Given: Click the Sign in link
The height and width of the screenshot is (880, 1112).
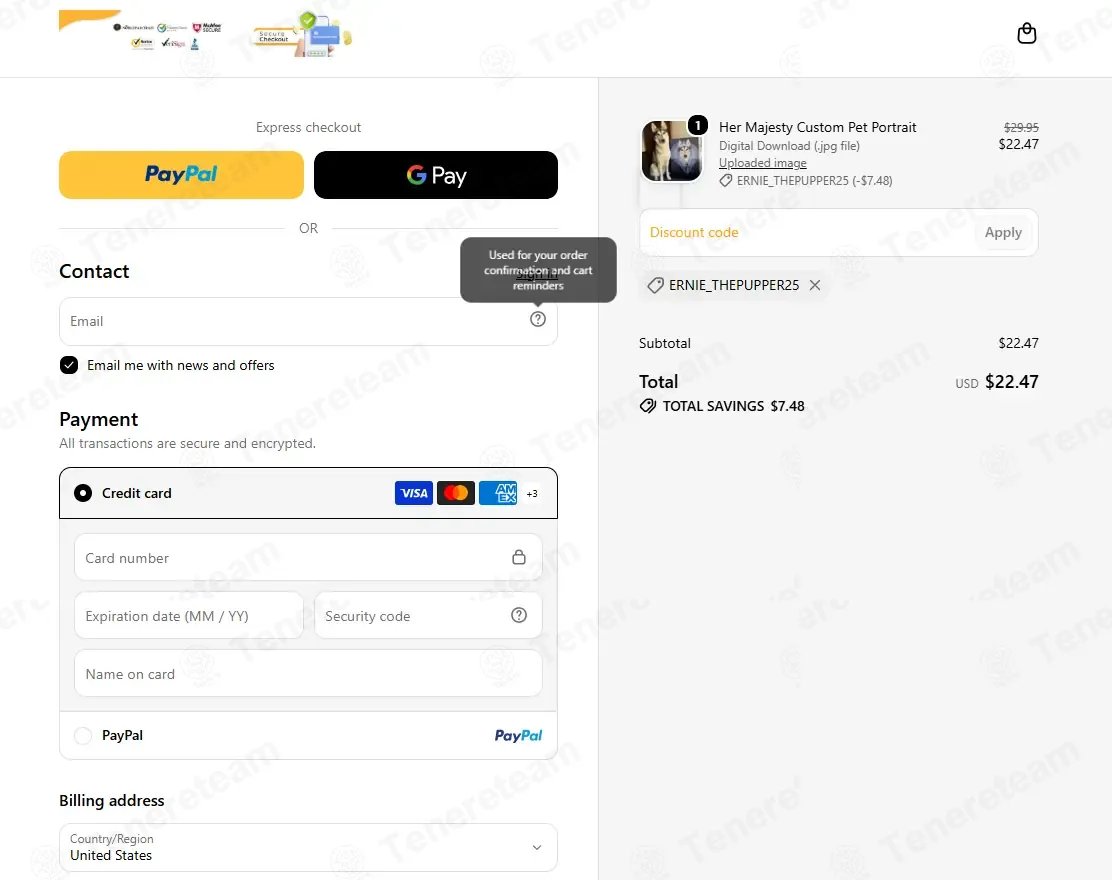Looking at the screenshot, I should [537, 274].
